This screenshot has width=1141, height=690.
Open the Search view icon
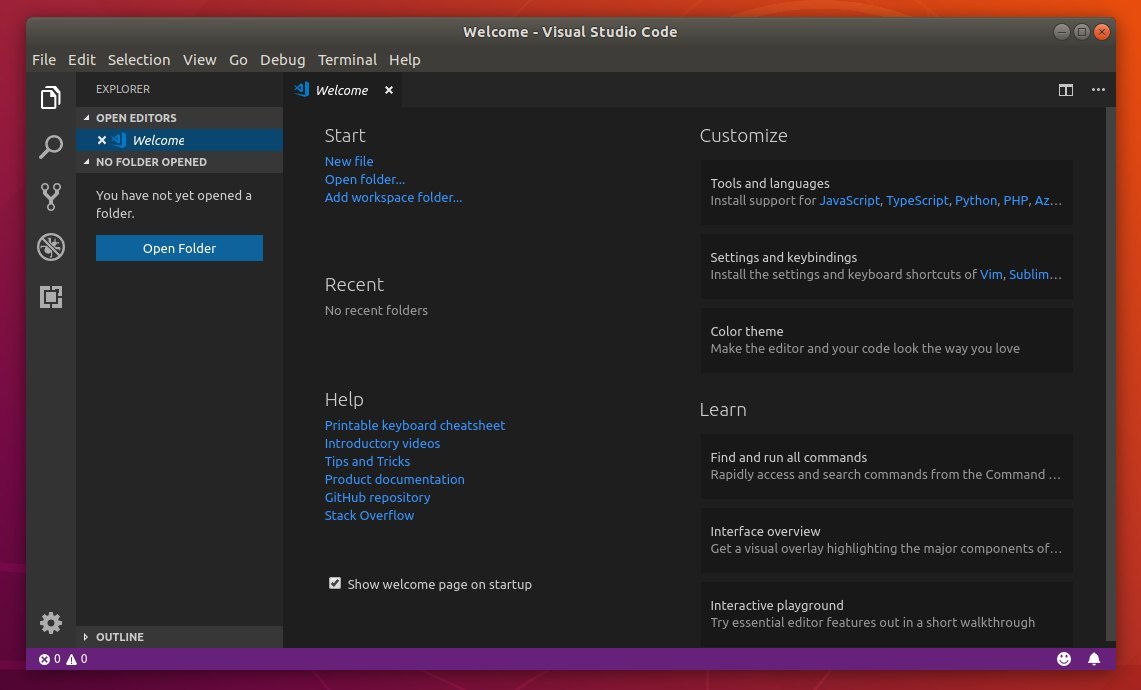click(x=50, y=146)
